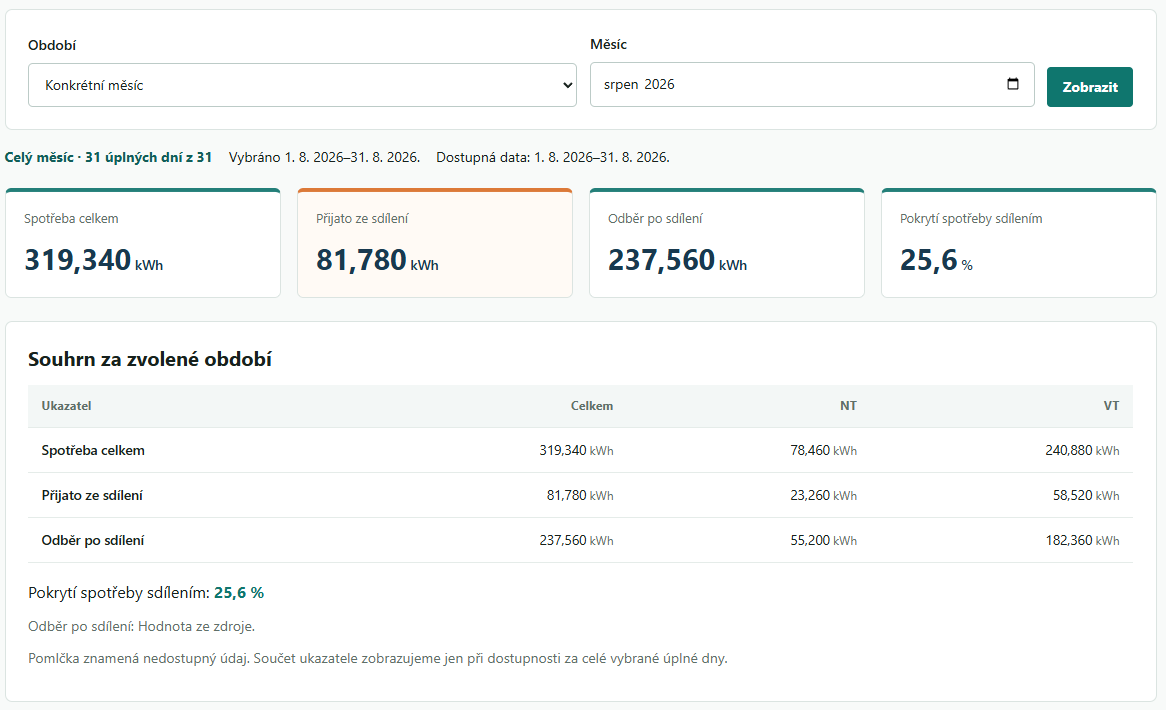This screenshot has height=710, width=1166.
Task: Click the VT column header
Action: (x=1111, y=406)
